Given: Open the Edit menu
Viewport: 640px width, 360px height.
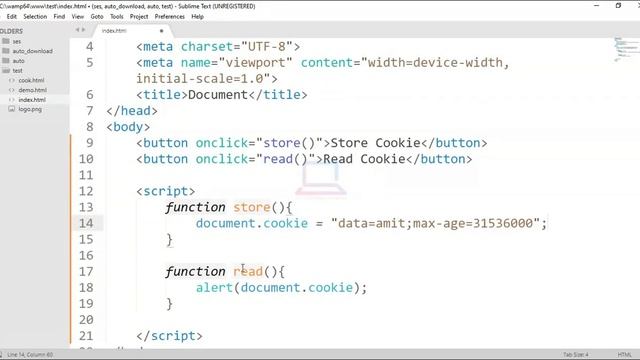Looking at the screenshot, I should (x=11, y=17).
